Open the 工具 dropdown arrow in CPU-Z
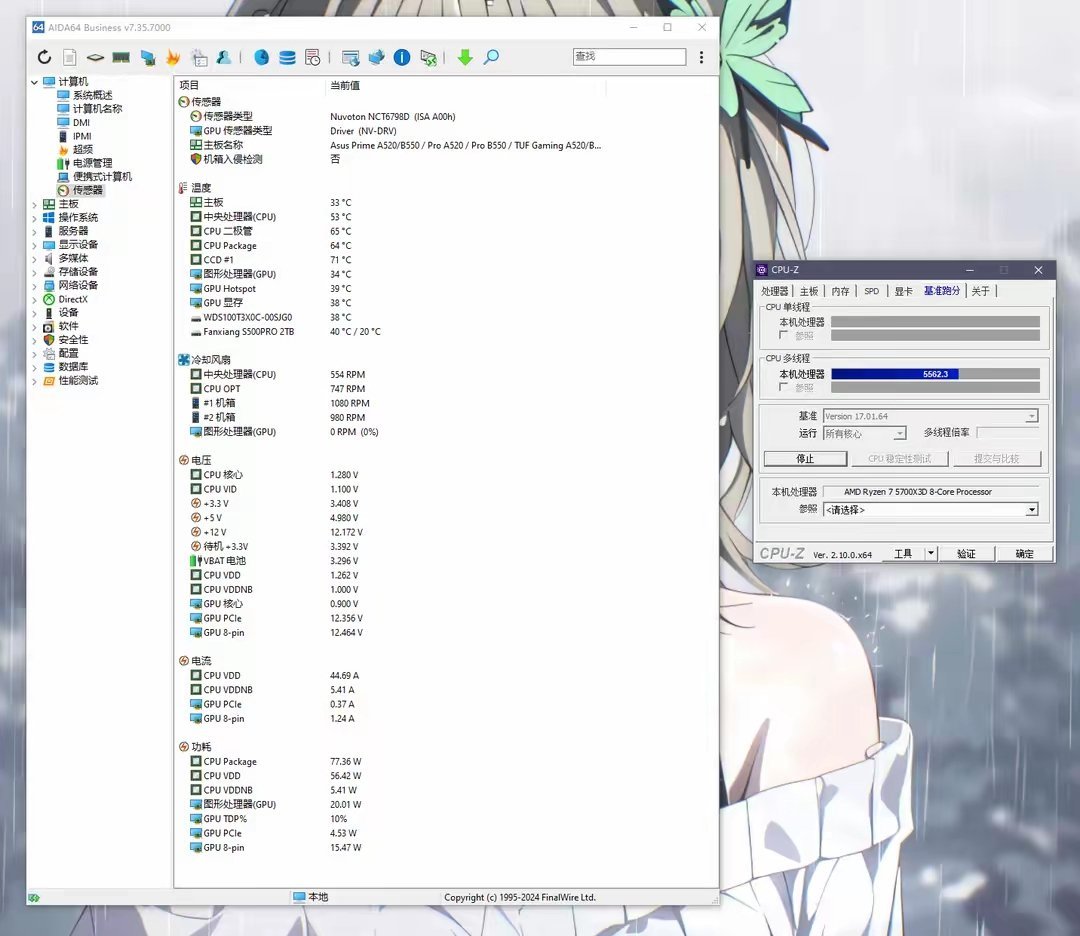Image resolution: width=1080 pixels, height=936 pixels. point(931,553)
